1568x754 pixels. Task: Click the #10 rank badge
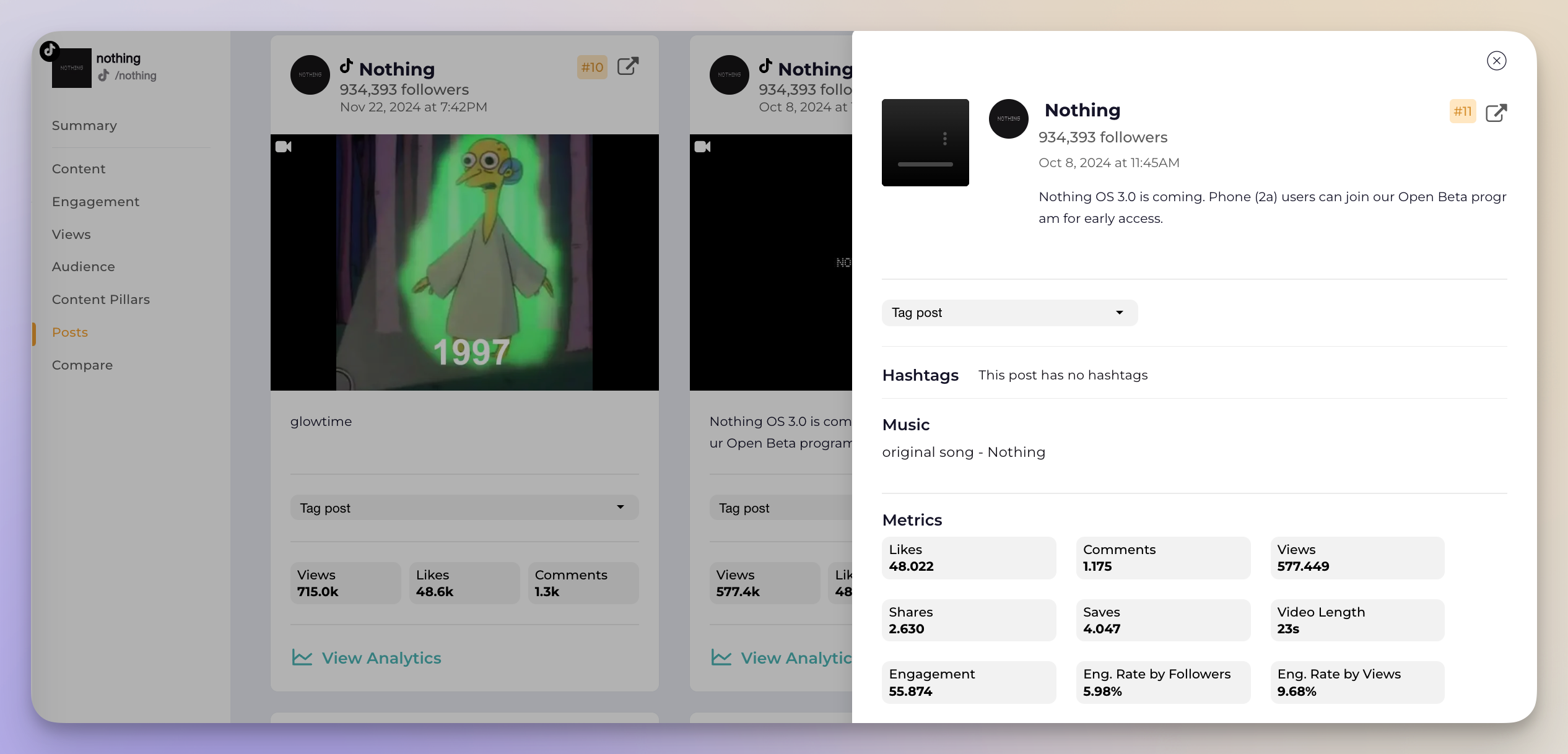pyautogui.click(x=592, y=67)
